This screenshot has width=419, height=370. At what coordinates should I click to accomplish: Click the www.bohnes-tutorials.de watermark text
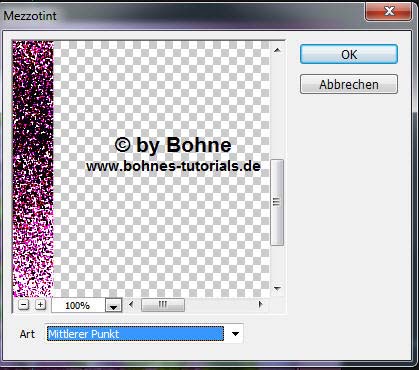(x=173, y=166)
